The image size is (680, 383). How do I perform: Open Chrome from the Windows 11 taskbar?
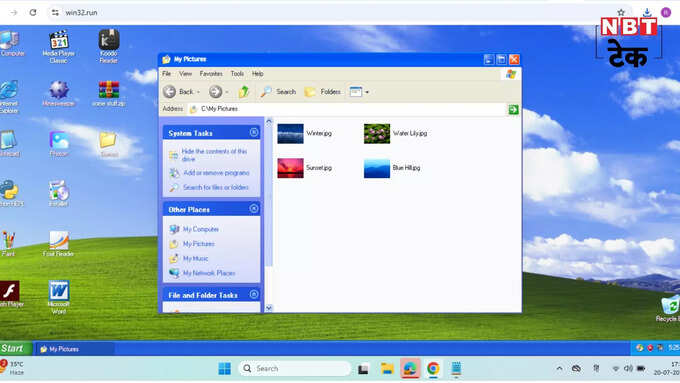coord(433,369)
